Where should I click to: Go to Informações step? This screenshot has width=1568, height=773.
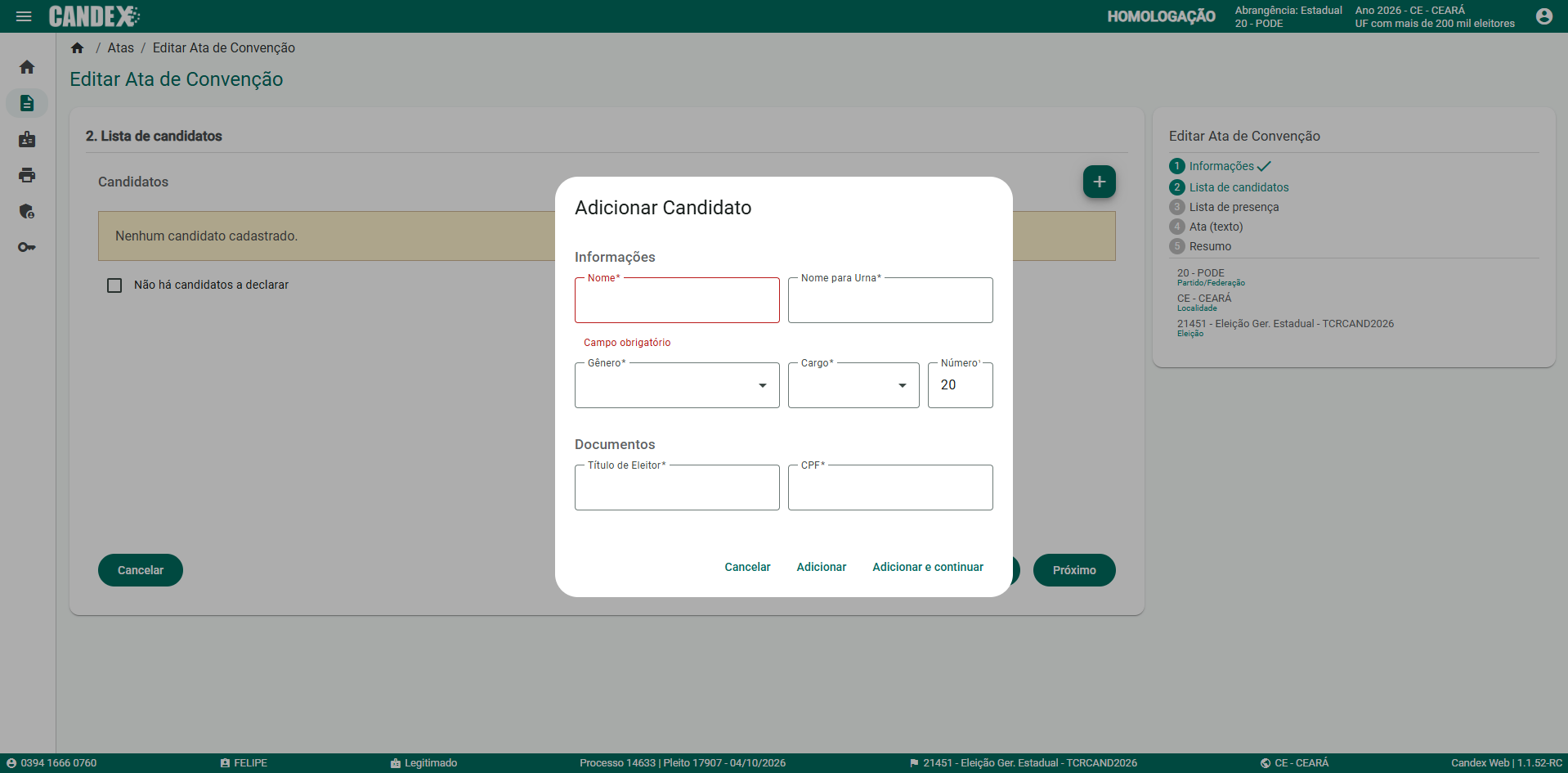pos(1221,166)
